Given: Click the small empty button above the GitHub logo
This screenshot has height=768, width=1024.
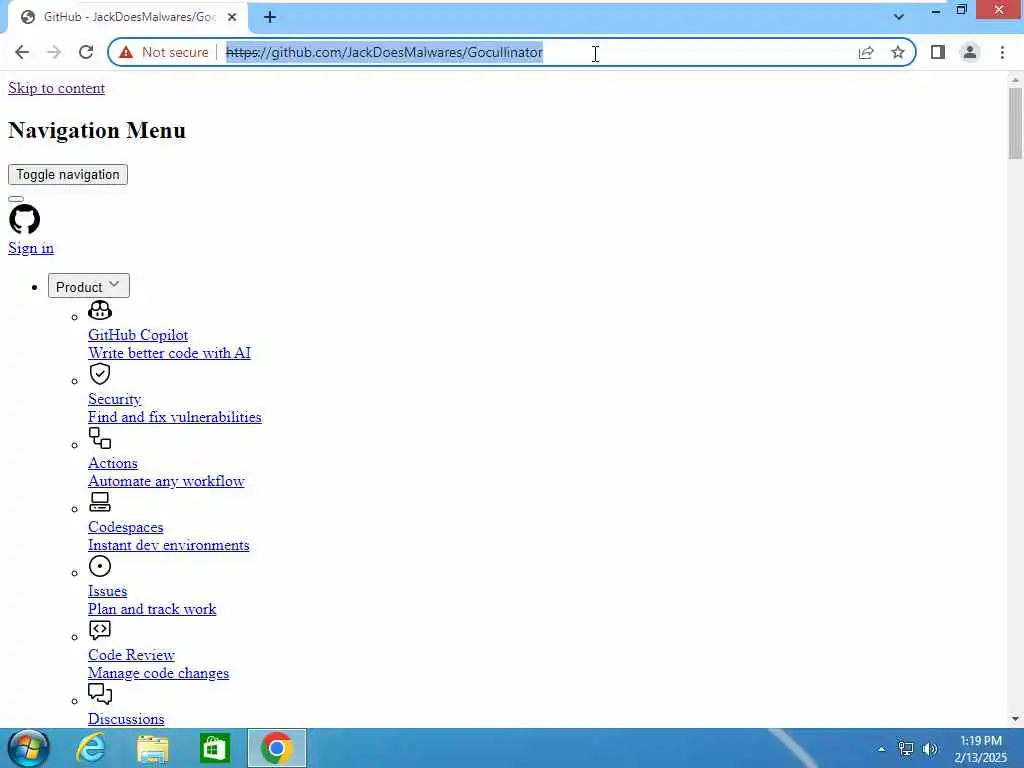Looking at the screenshot, I should click(x=16, y=199).
